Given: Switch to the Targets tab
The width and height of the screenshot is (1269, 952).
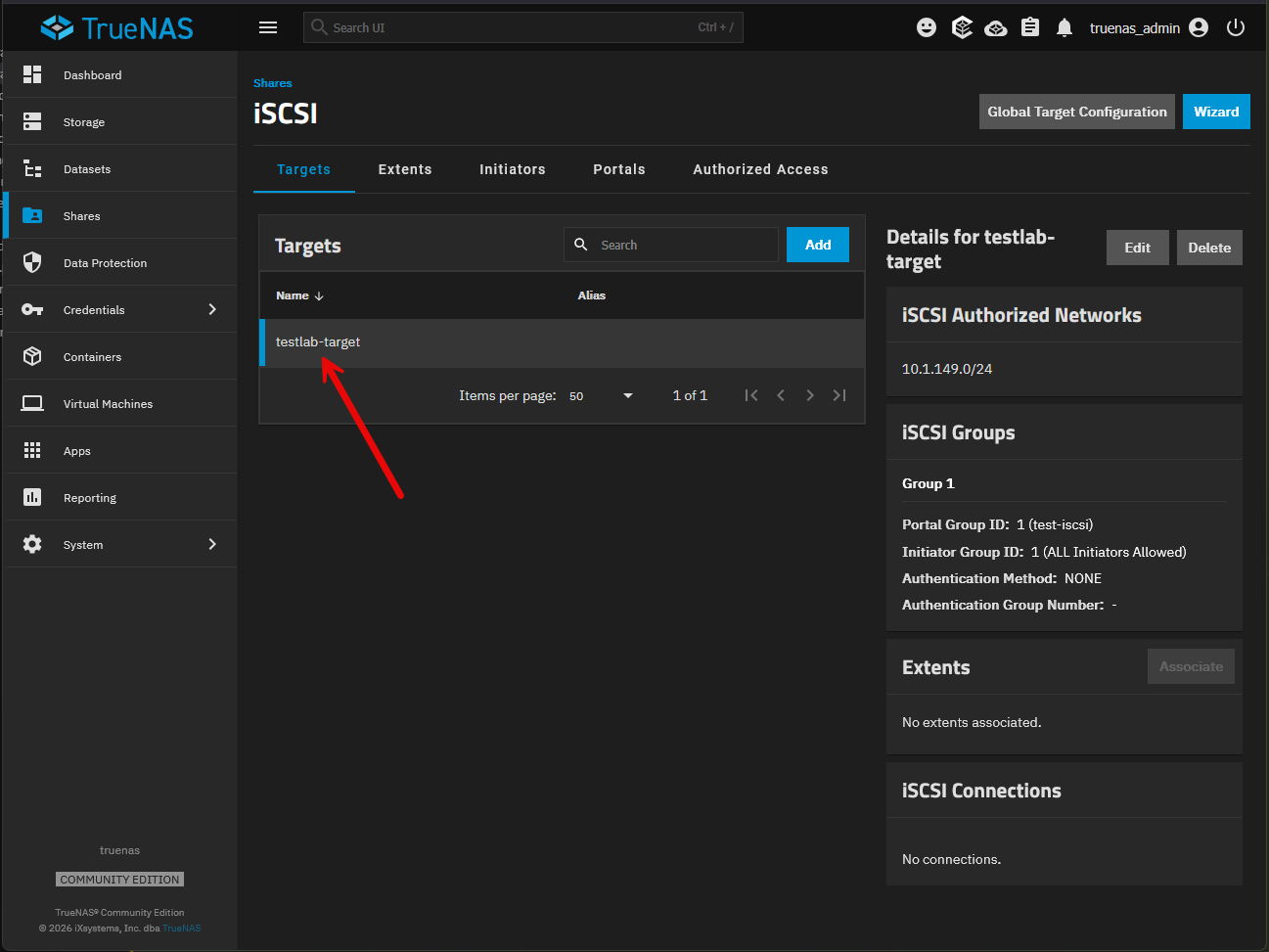Looking at the screenshot, I should point(303,169).
